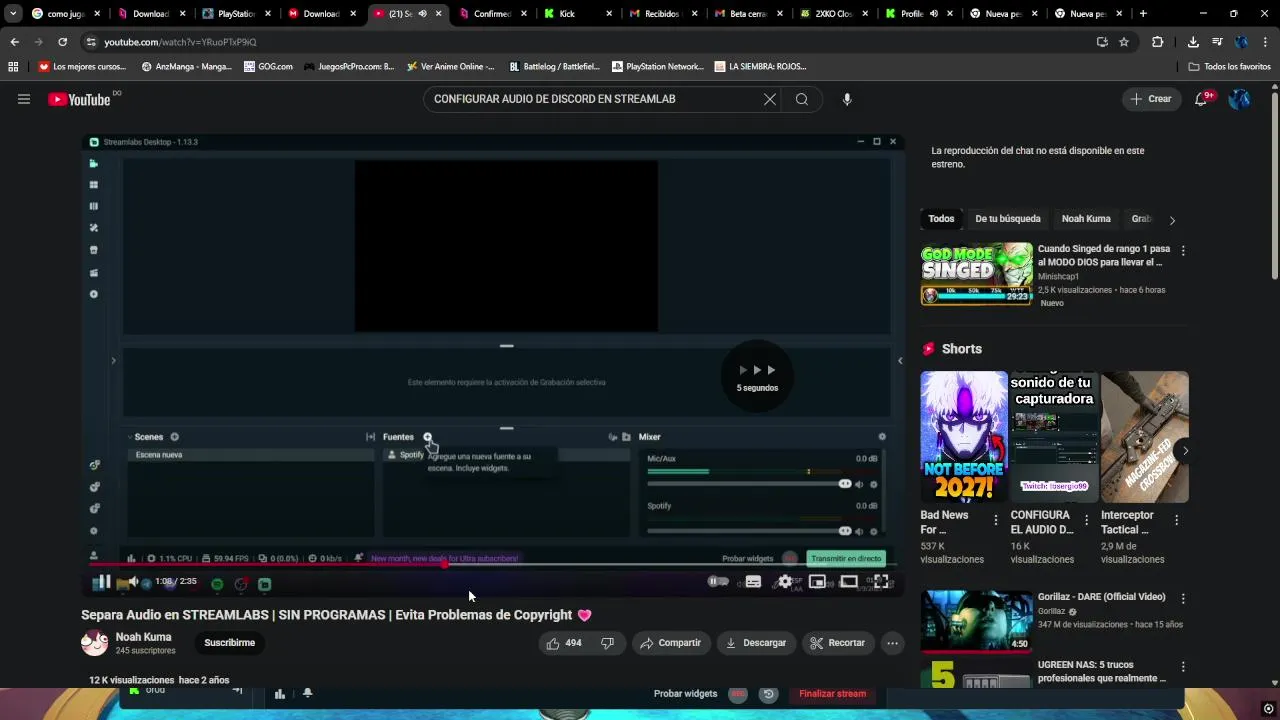This screenshot has height=720, width=1280.
Task: Enable theater mode view
Action: 848,582
